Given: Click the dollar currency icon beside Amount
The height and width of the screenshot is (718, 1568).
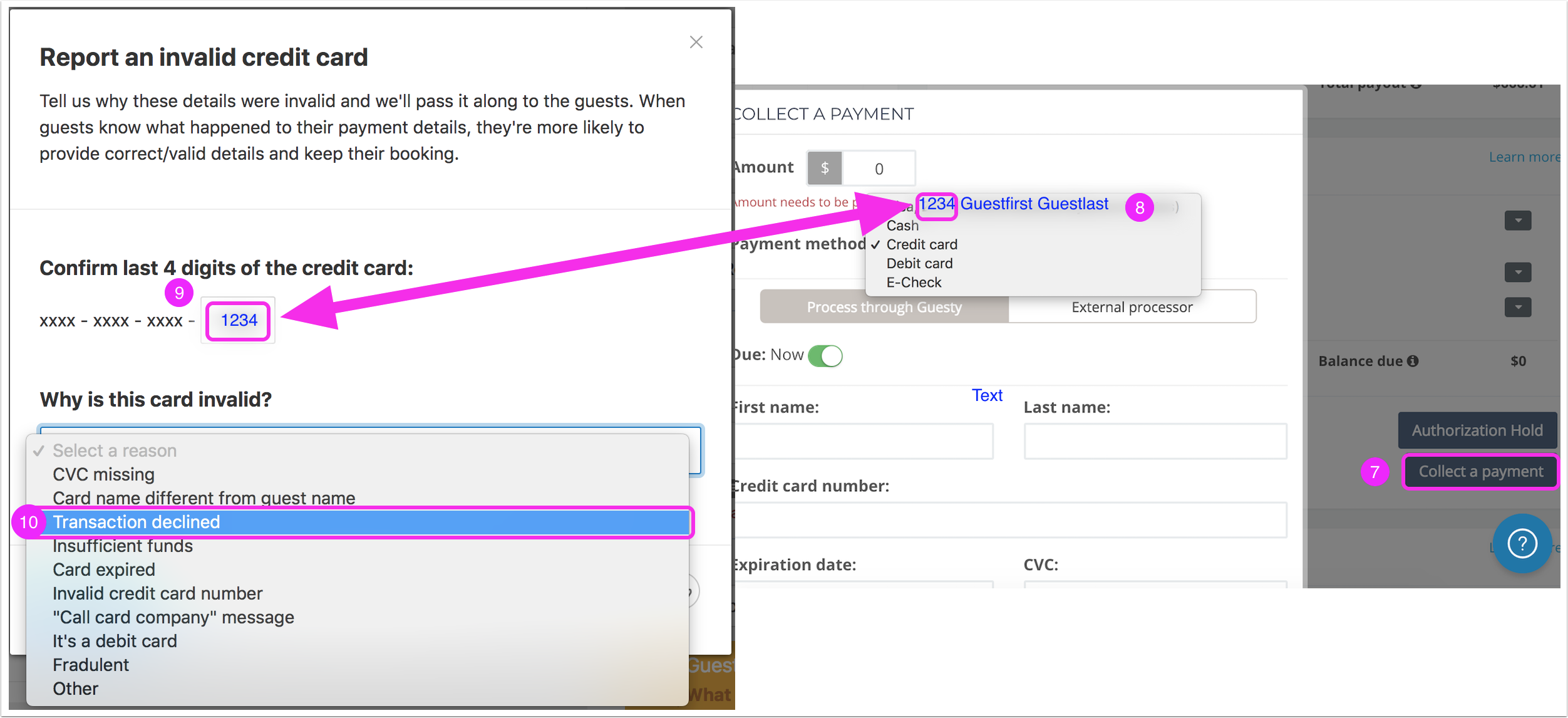Looking at the screenshot, I should pyautogui.click(x=825, y=168).
